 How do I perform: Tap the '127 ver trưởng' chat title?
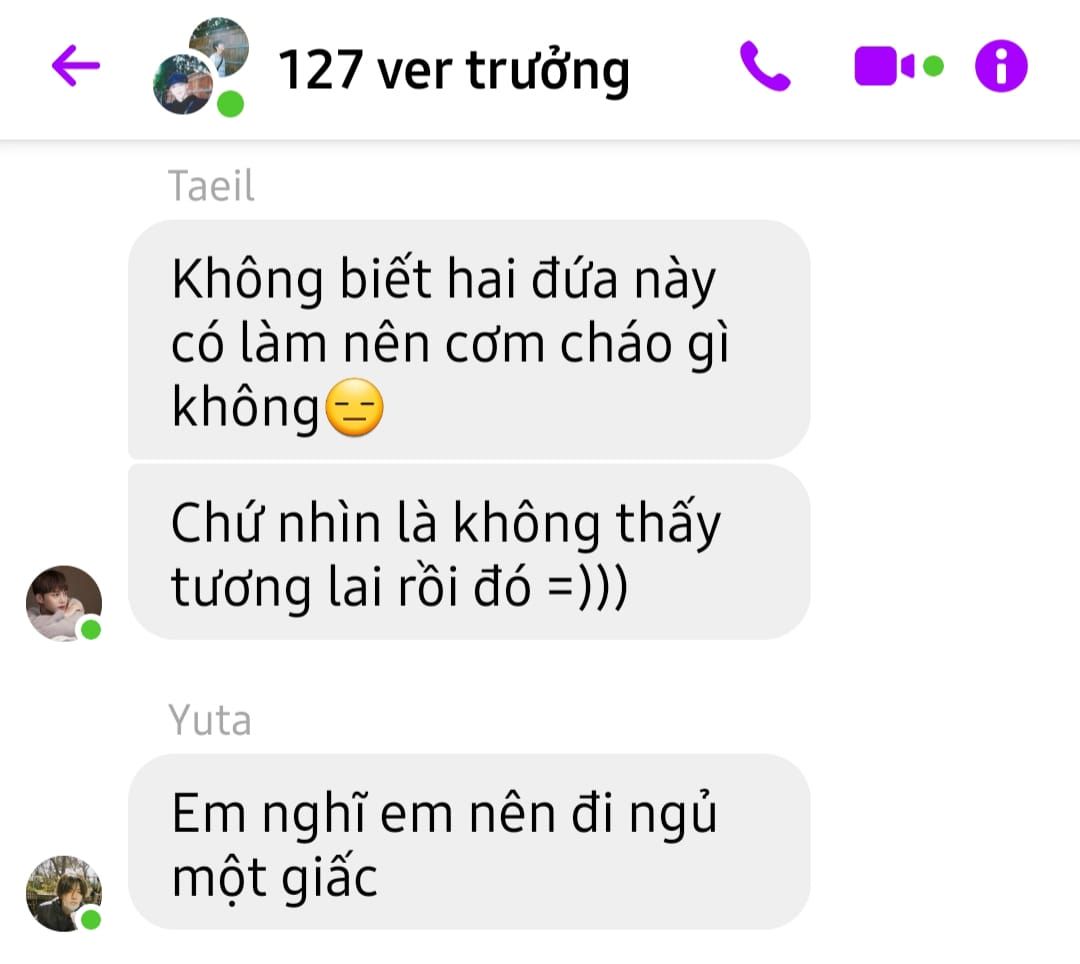[454, 70]
